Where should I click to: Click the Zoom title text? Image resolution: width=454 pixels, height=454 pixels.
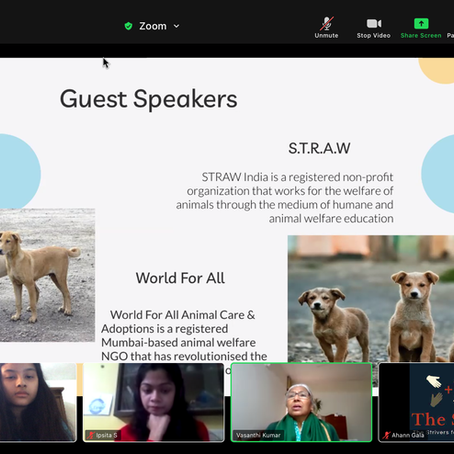[x=153, y=26]
